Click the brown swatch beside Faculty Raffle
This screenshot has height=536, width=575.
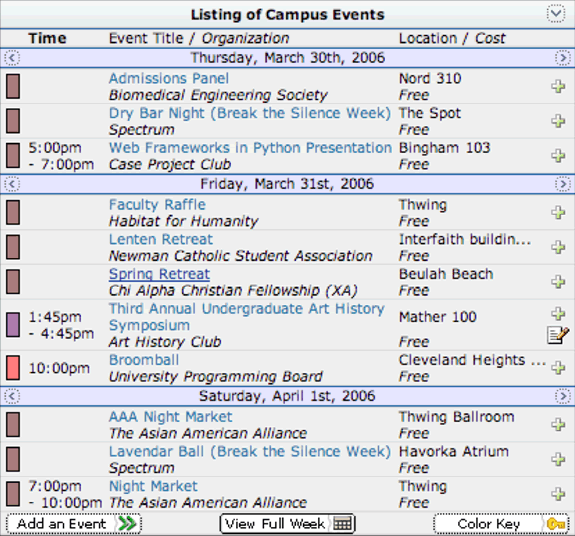[x=13, y=213]
